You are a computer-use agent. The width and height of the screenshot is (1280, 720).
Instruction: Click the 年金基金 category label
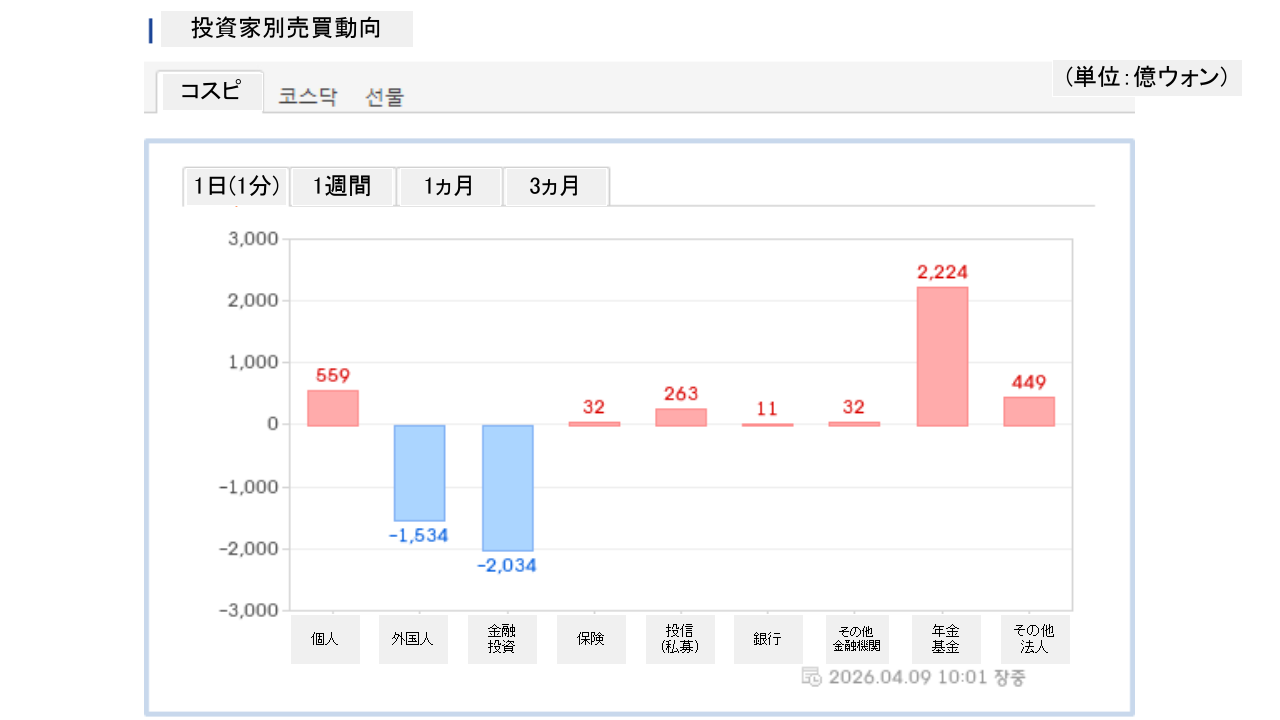[946, 639]
